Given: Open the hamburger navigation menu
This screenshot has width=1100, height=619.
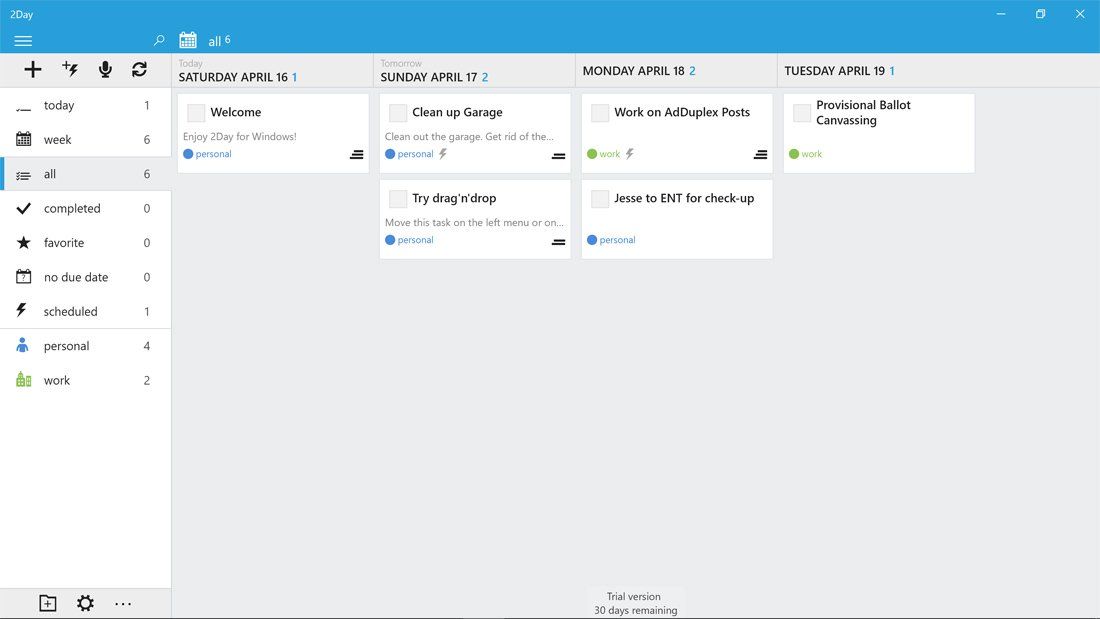Looking at the screenshot, I should click(23, 40).
